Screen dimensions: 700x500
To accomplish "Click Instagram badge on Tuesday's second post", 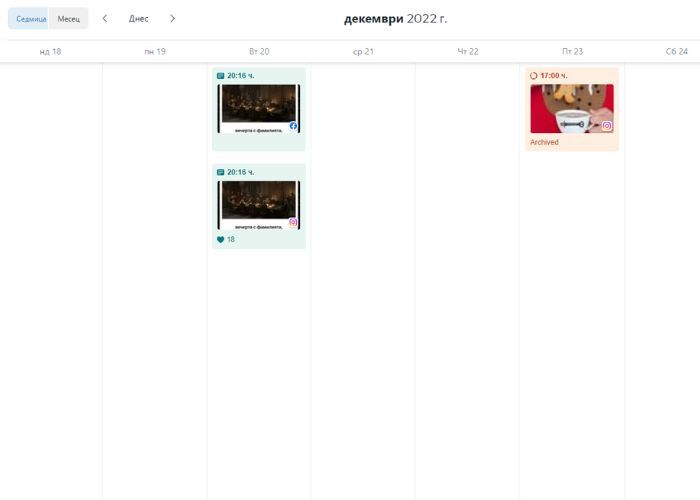I will [293, 222].
